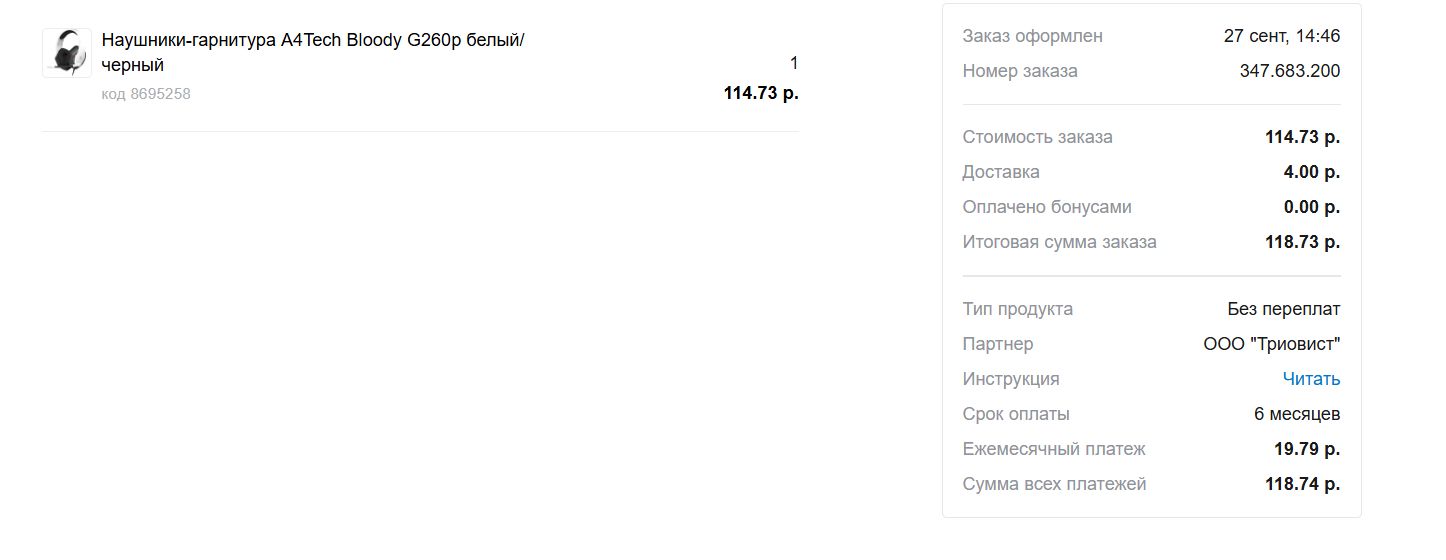
Task: Open the A4Tech Bloody G260p product title
Action: click(313, 52)
